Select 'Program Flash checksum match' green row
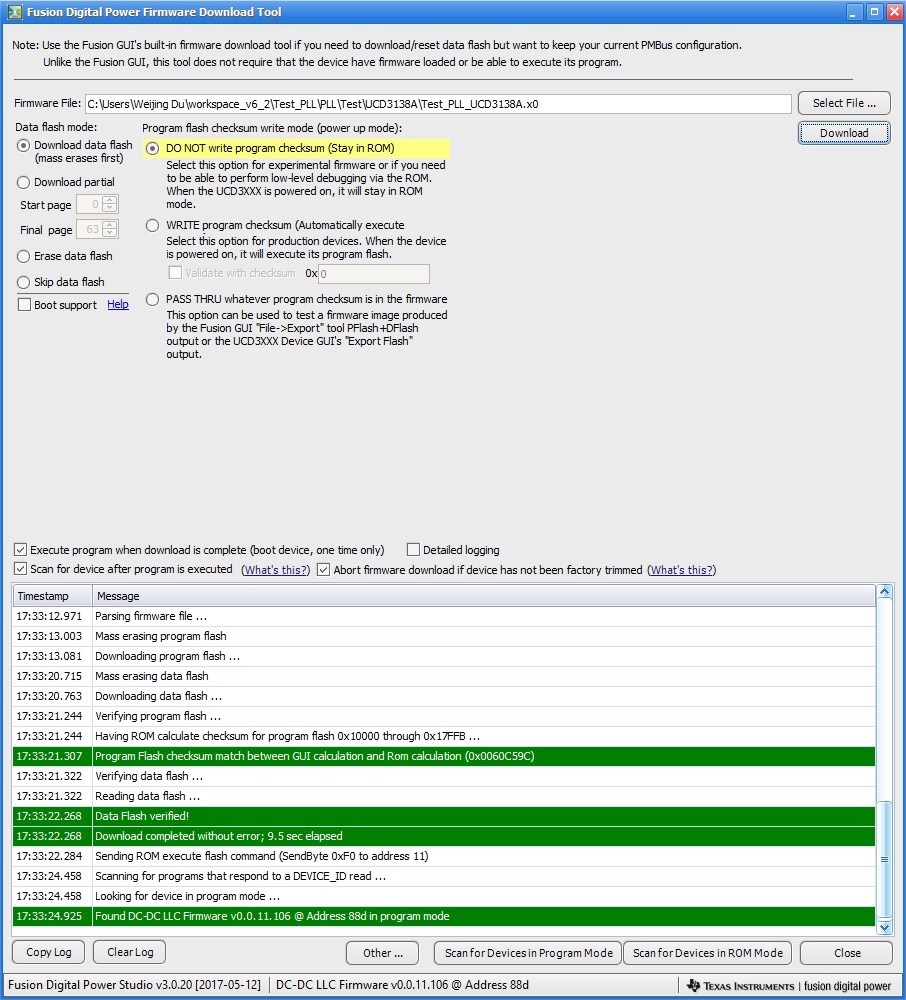 click(444, 756)
